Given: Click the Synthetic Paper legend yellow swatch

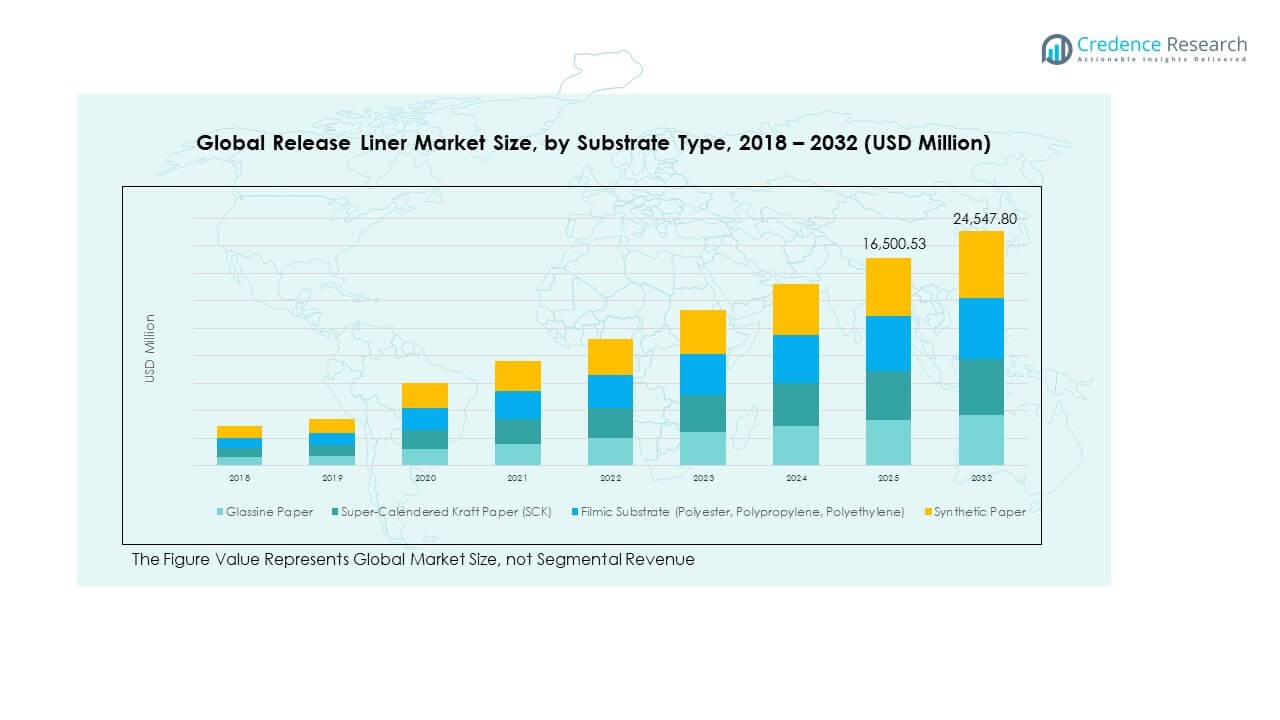Looking at the screenshot, I should click(x=926, y=512).
